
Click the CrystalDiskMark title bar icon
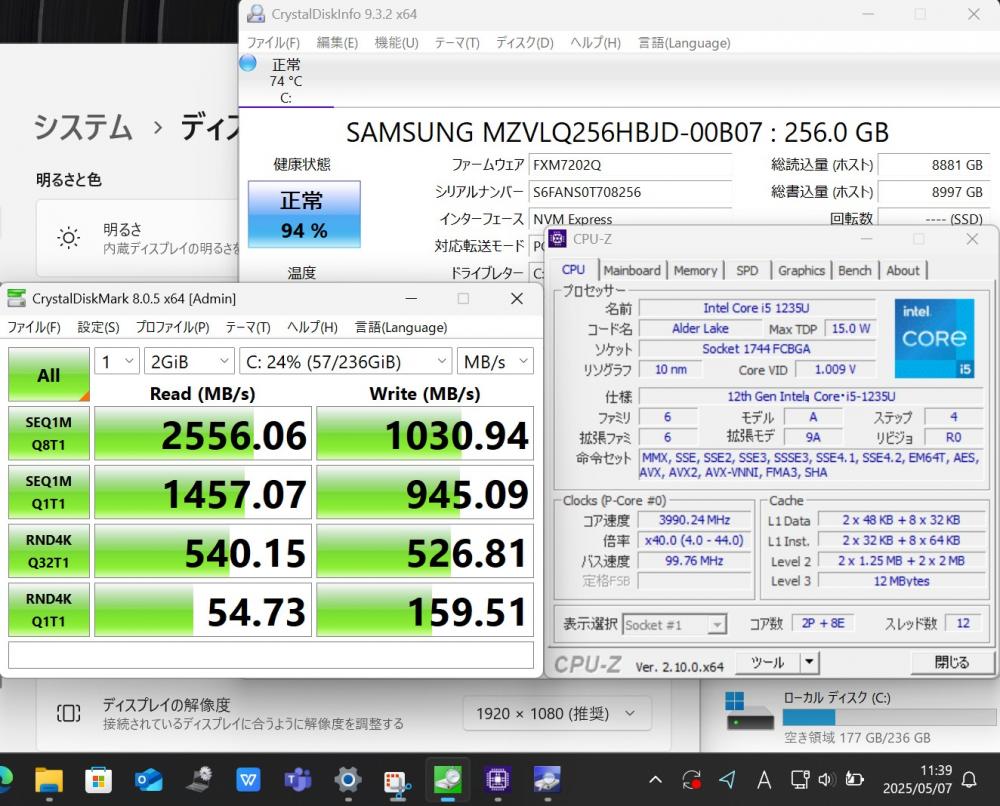point(16,298)
